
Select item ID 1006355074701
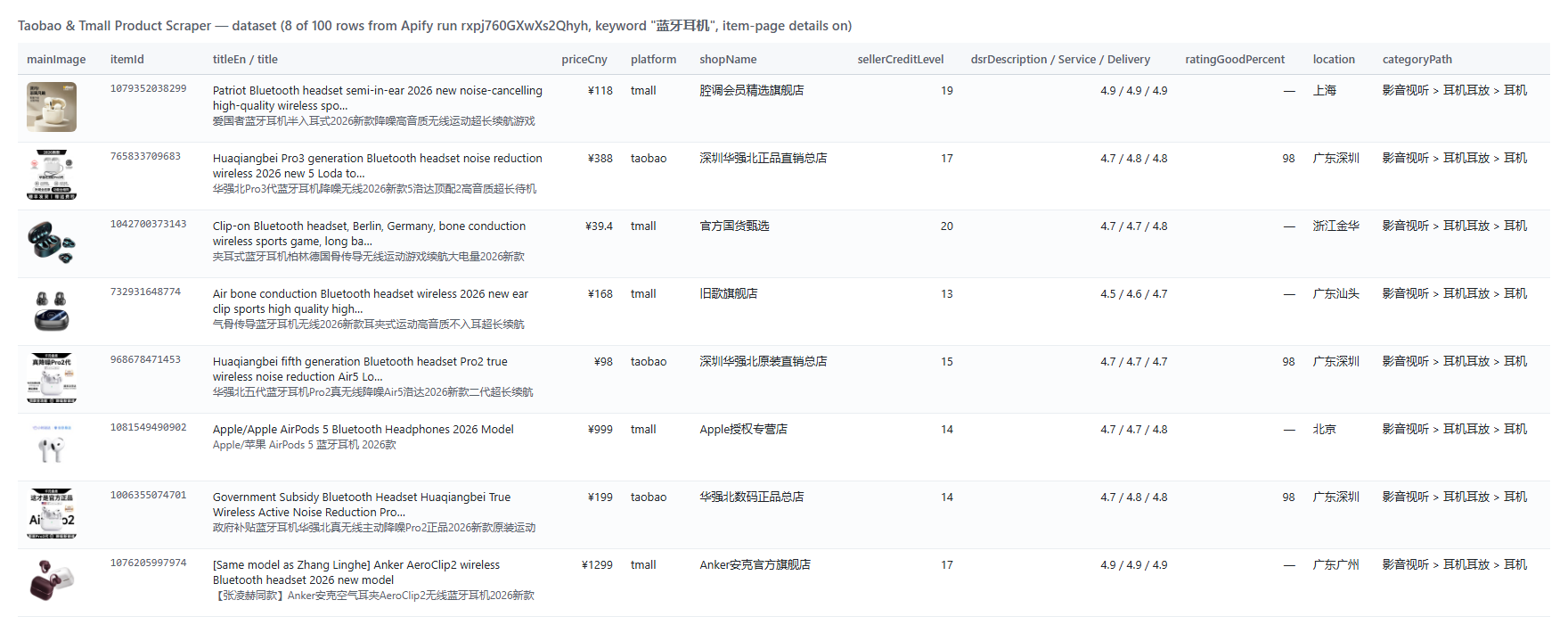coord(149,495)
